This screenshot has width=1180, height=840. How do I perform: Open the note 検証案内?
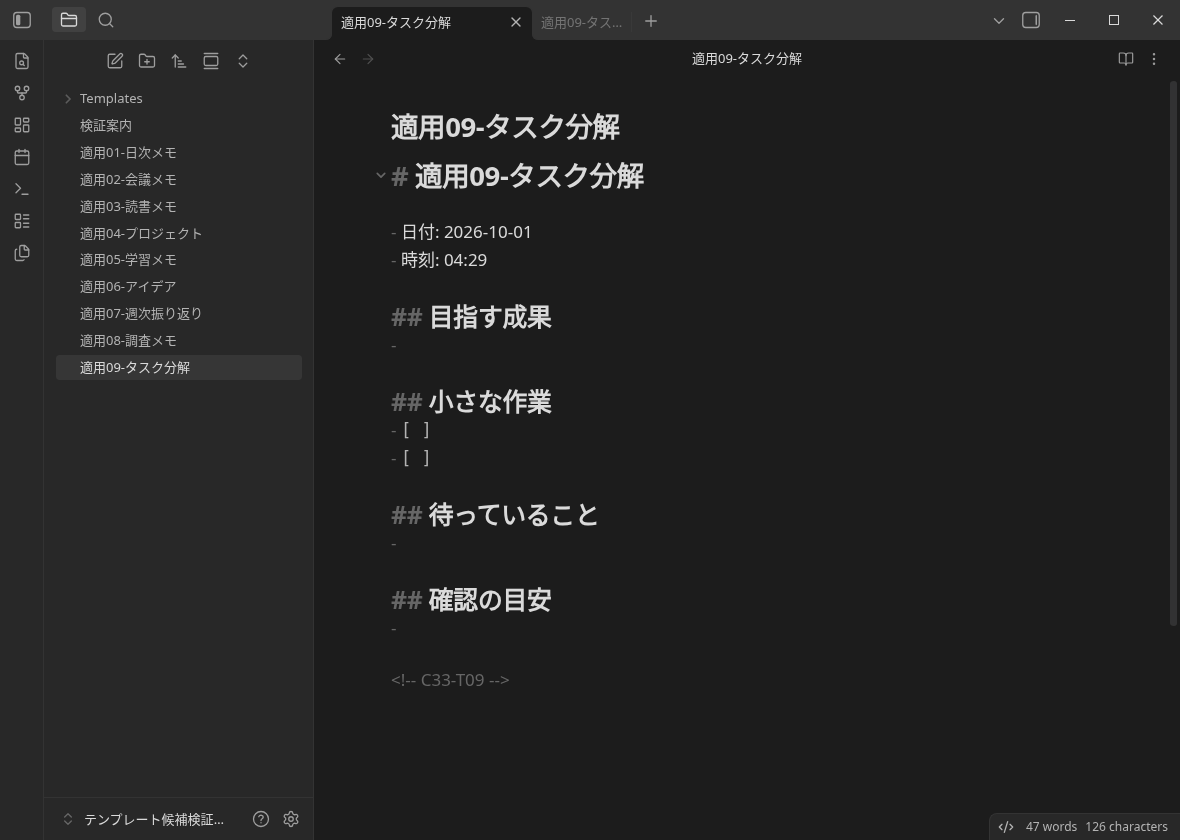pyautogui.click(x=179, y=126)
